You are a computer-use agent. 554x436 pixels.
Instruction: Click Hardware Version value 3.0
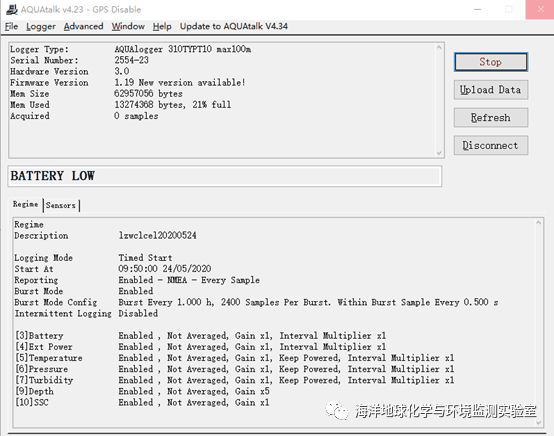pyautogui.click(x=122, y=71)
